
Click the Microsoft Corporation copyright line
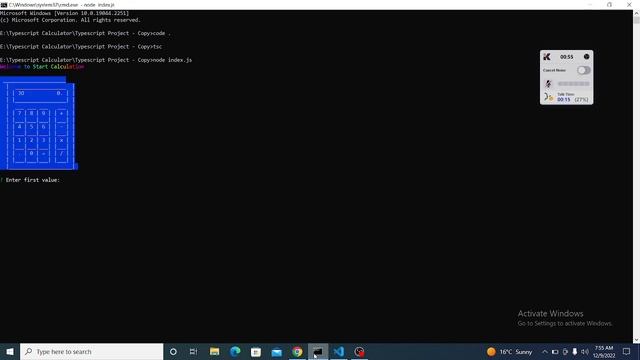[x=70, y=20]
